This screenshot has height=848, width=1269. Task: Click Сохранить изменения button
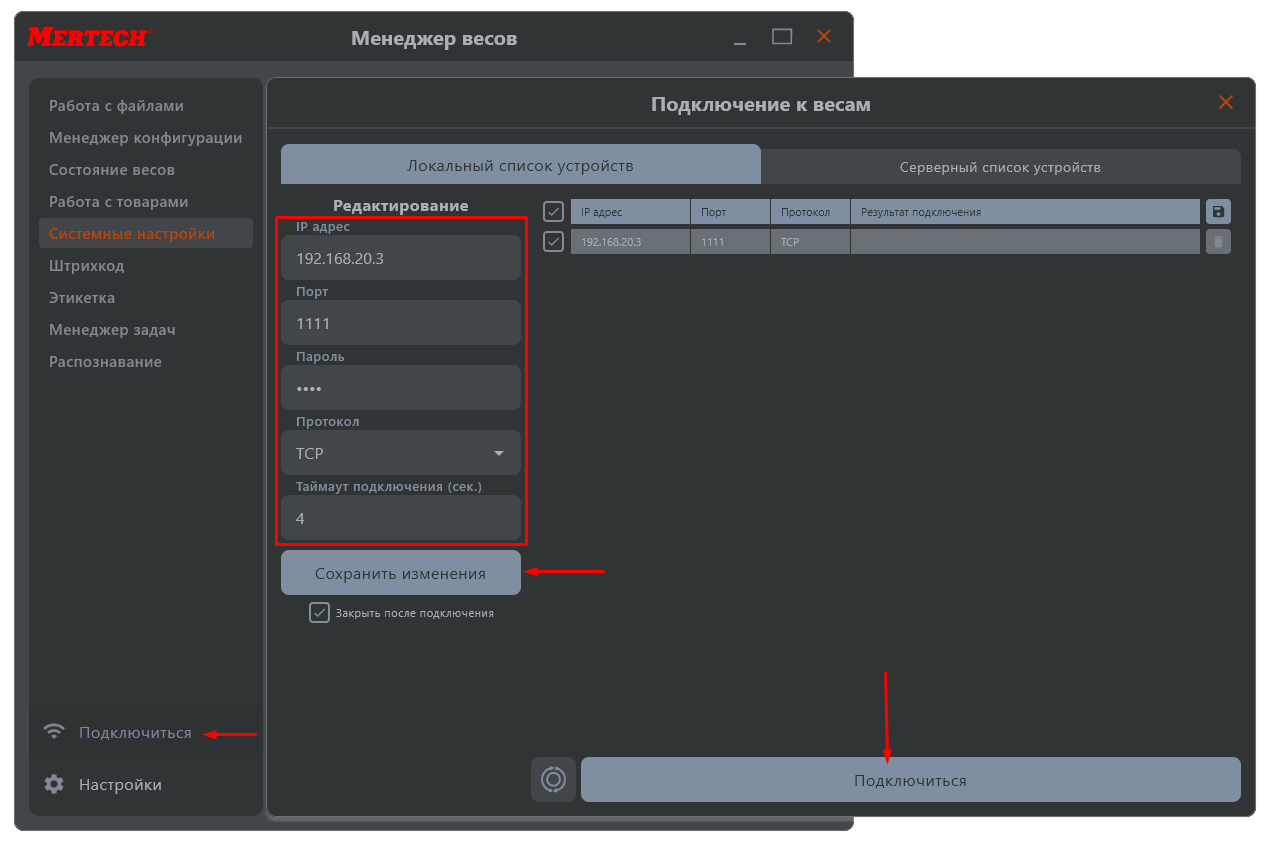pos(400,573)
